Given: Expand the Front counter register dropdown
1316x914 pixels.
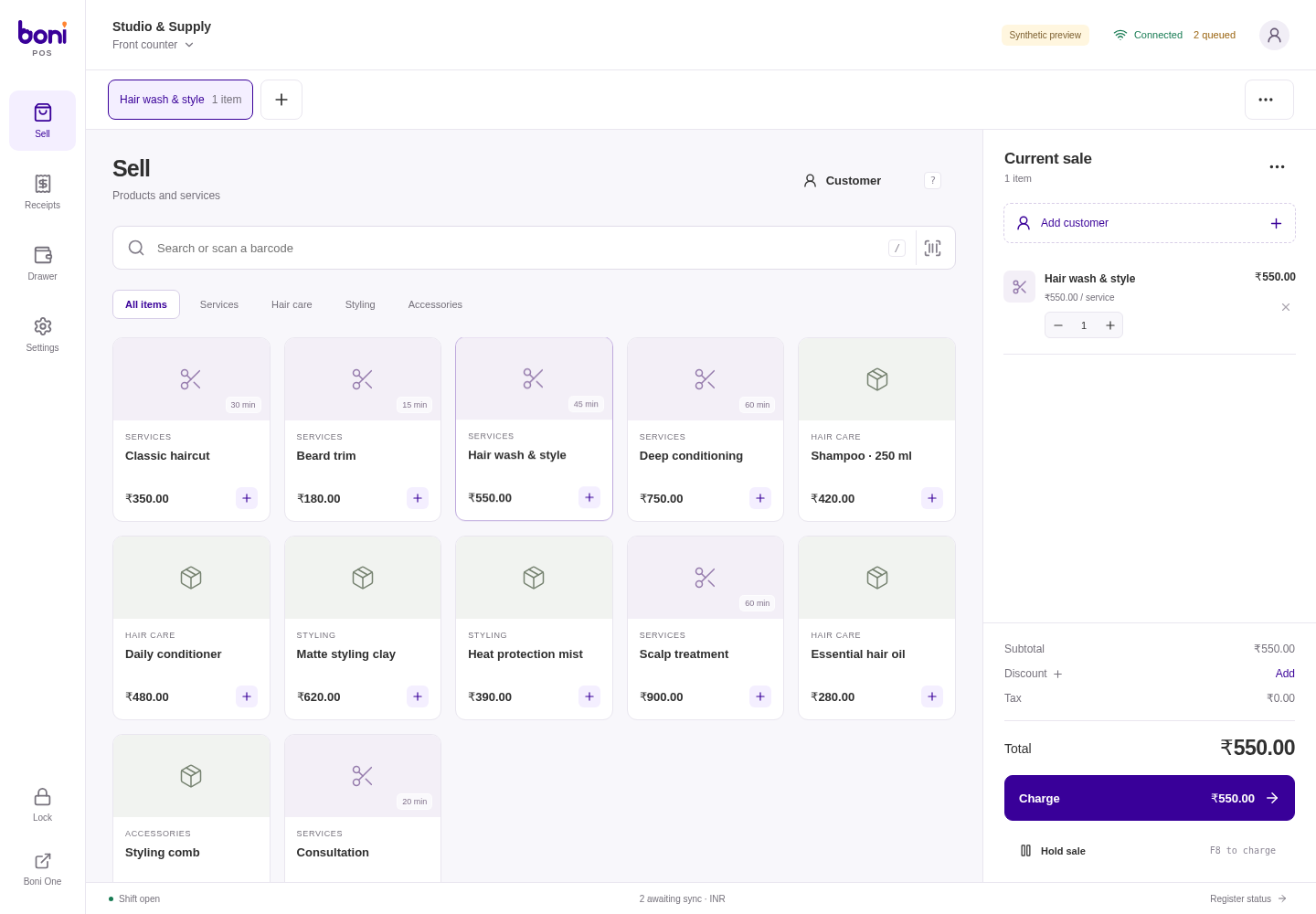Looking at the screenshot, I should (154, 45).
